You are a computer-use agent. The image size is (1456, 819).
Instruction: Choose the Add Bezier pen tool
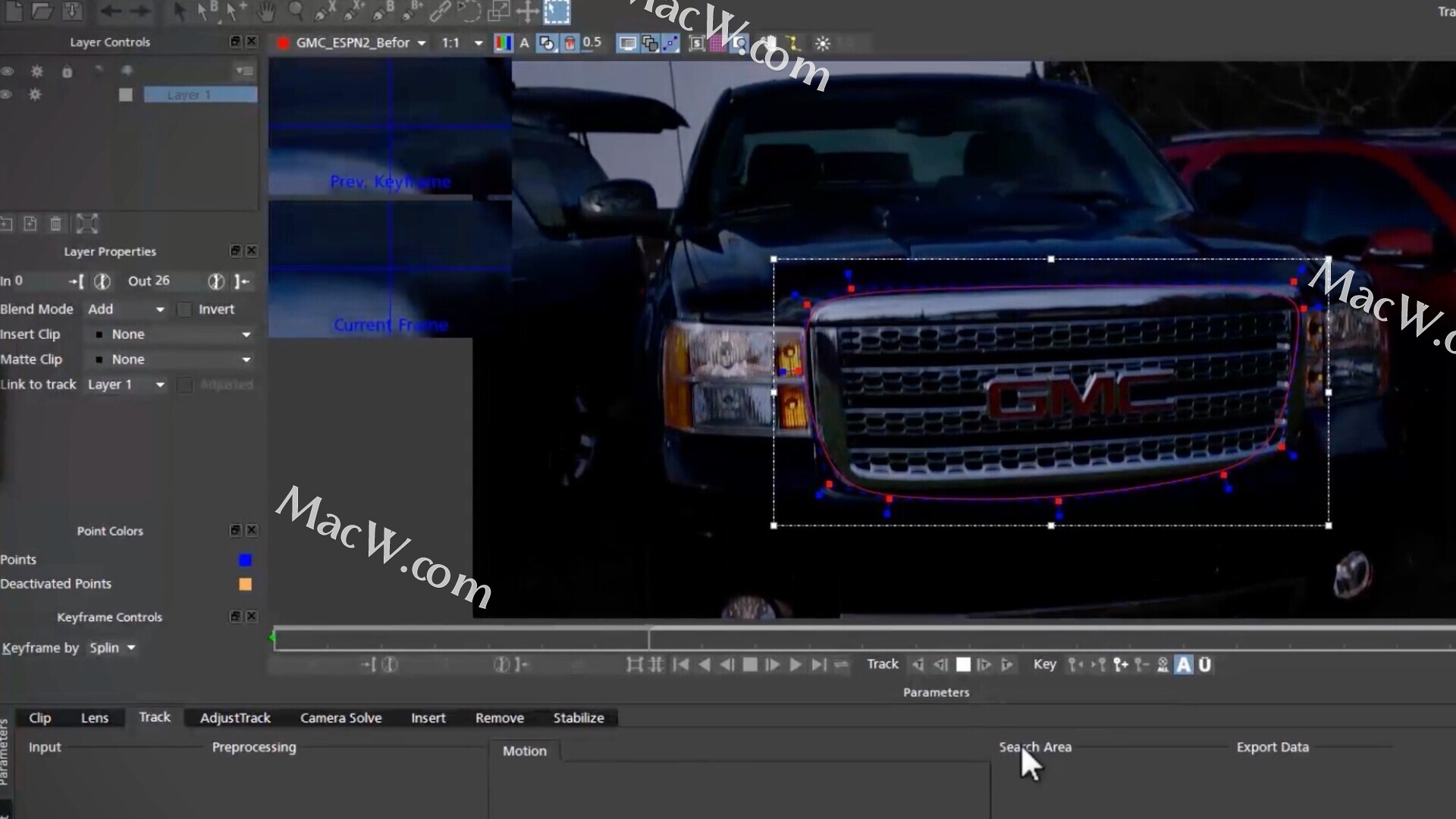412,11
